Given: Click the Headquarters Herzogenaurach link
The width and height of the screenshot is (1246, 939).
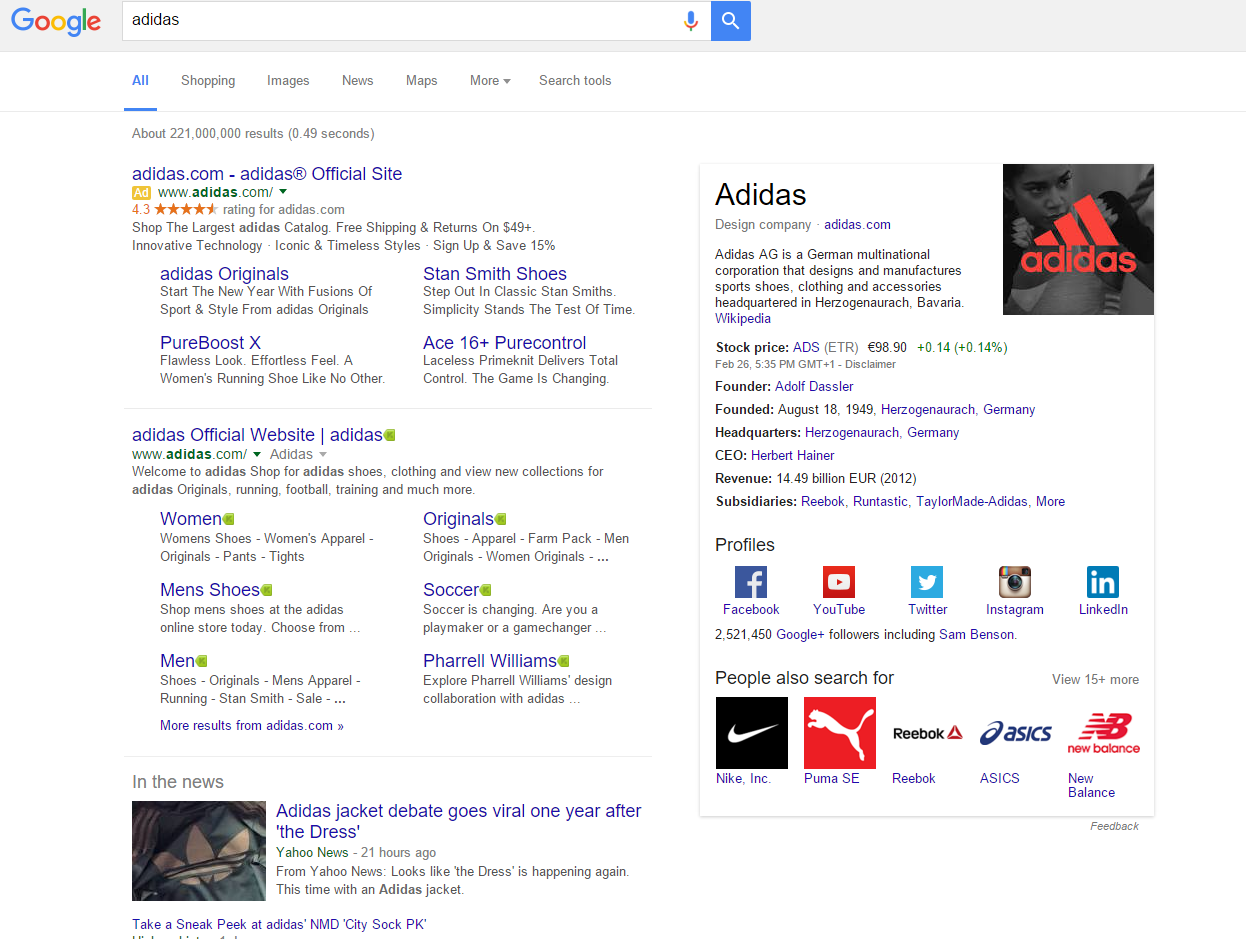Looking at the screenshot, I should point(852,433).
